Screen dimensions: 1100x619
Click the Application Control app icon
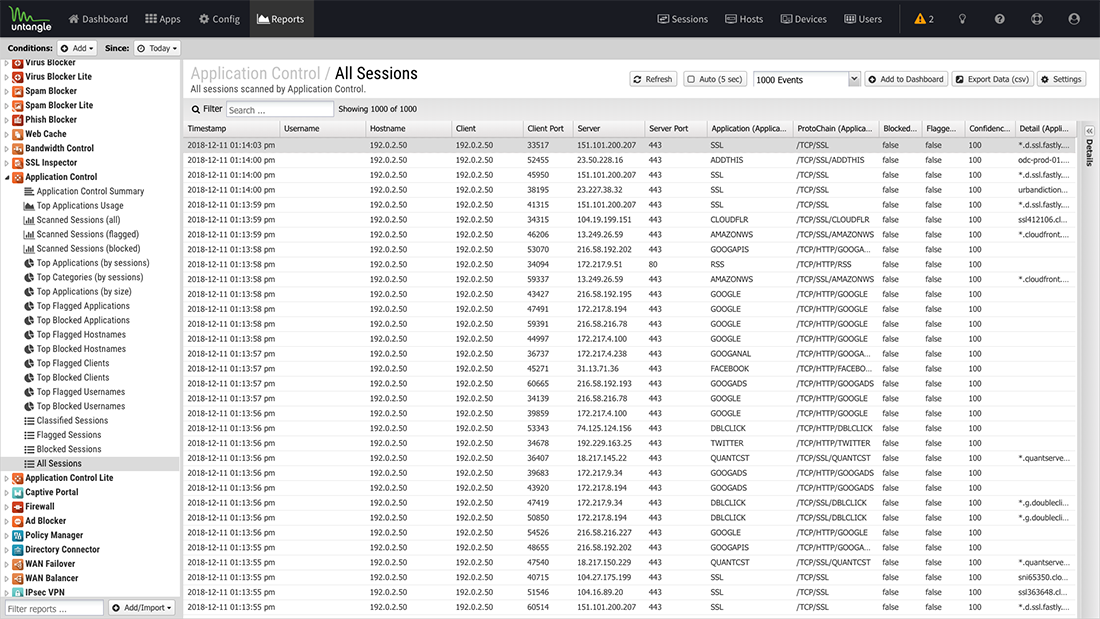[x=18, y=178]
